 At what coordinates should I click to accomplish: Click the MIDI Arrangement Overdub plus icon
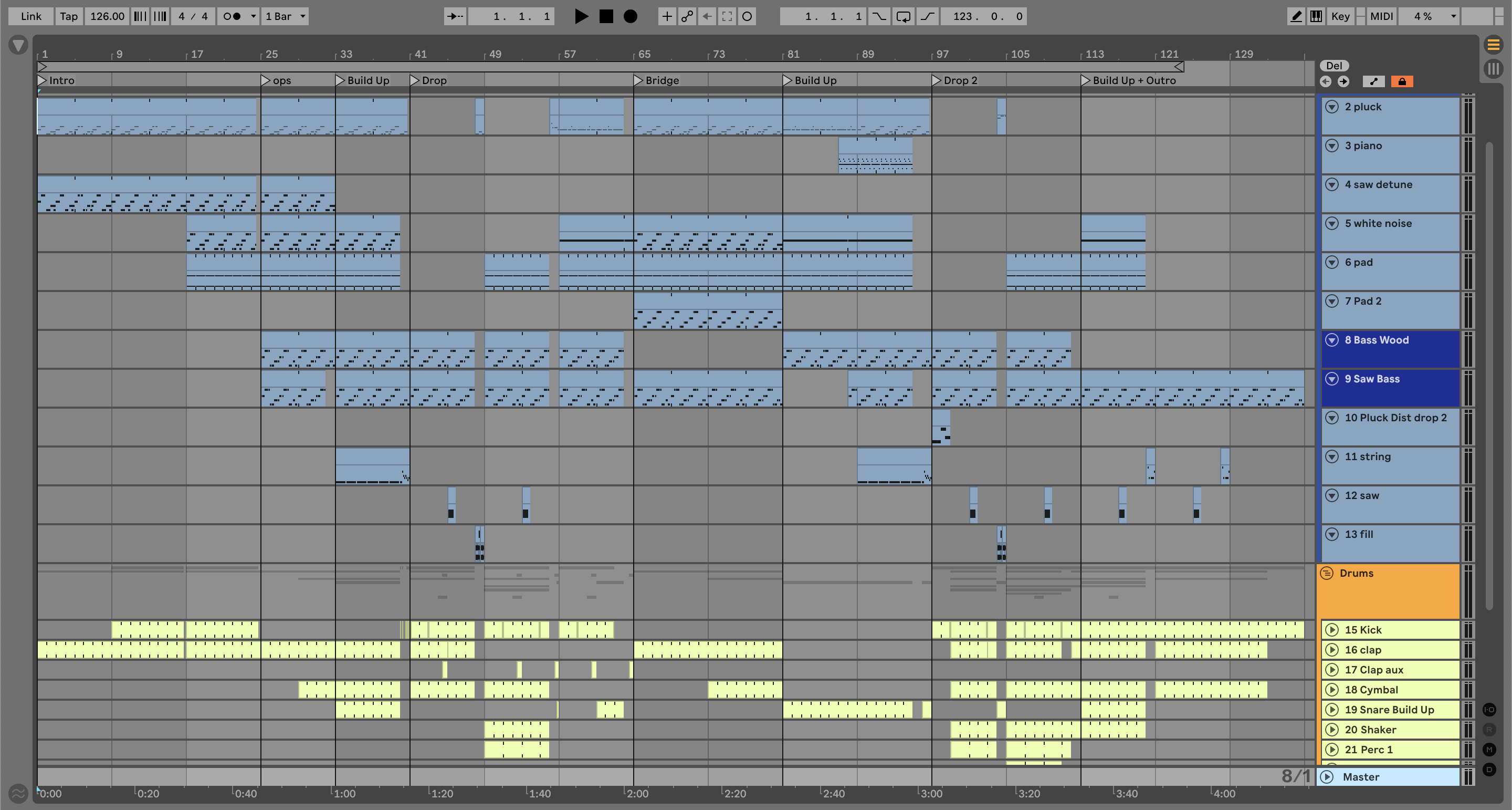(667, 16)
